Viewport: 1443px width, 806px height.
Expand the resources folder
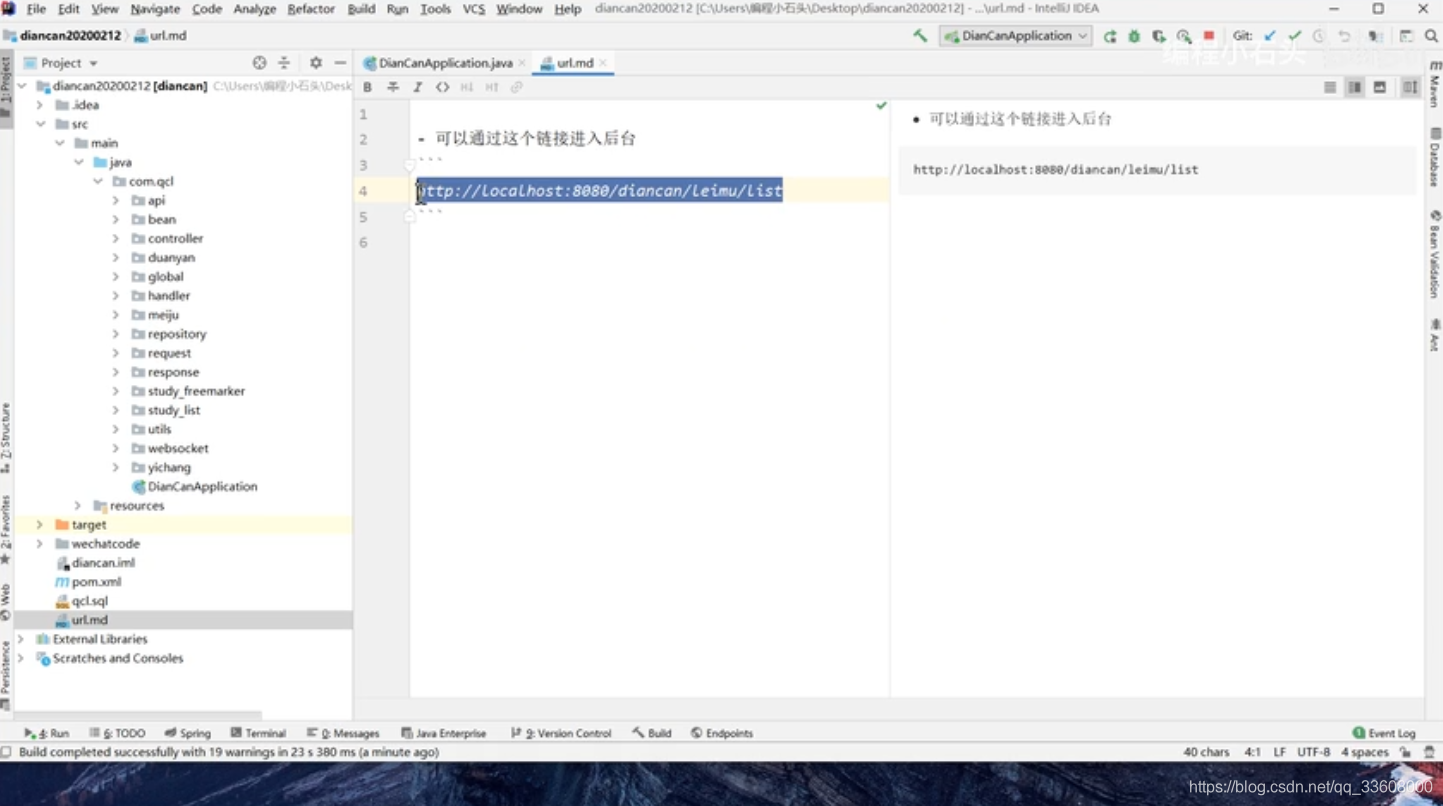coord(78,505)
